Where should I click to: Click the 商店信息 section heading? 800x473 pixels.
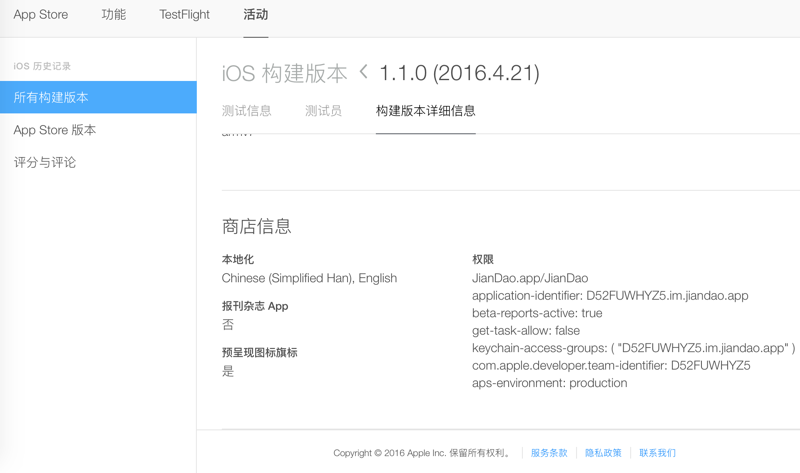(257, 226)
